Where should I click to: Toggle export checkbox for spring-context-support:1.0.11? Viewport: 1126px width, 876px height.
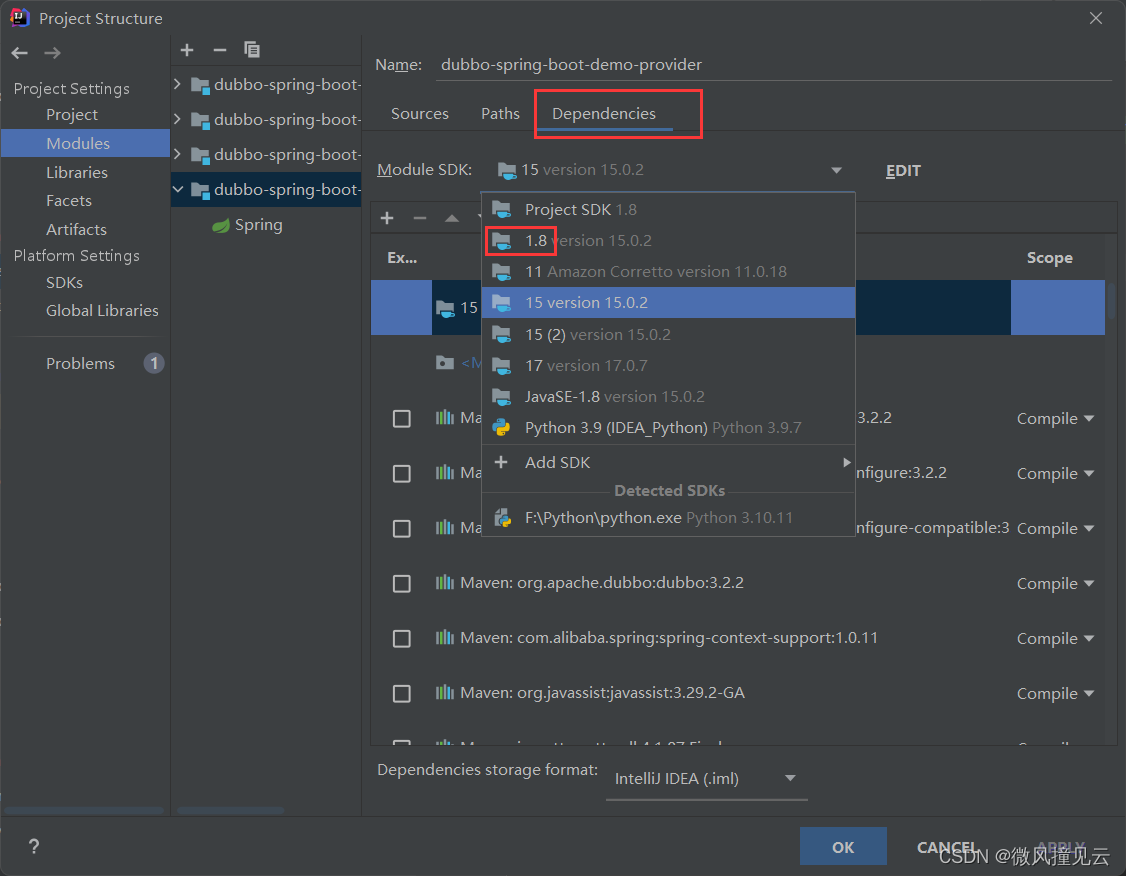point(402,638)
